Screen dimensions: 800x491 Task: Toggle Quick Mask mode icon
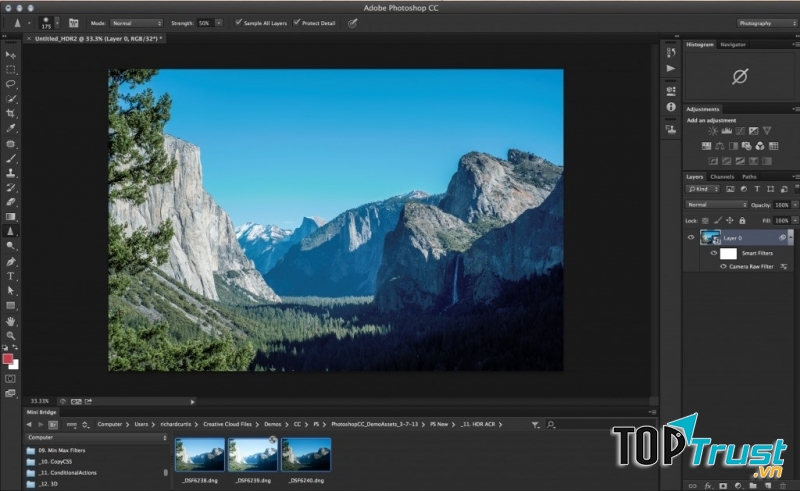tap(10, 379)
